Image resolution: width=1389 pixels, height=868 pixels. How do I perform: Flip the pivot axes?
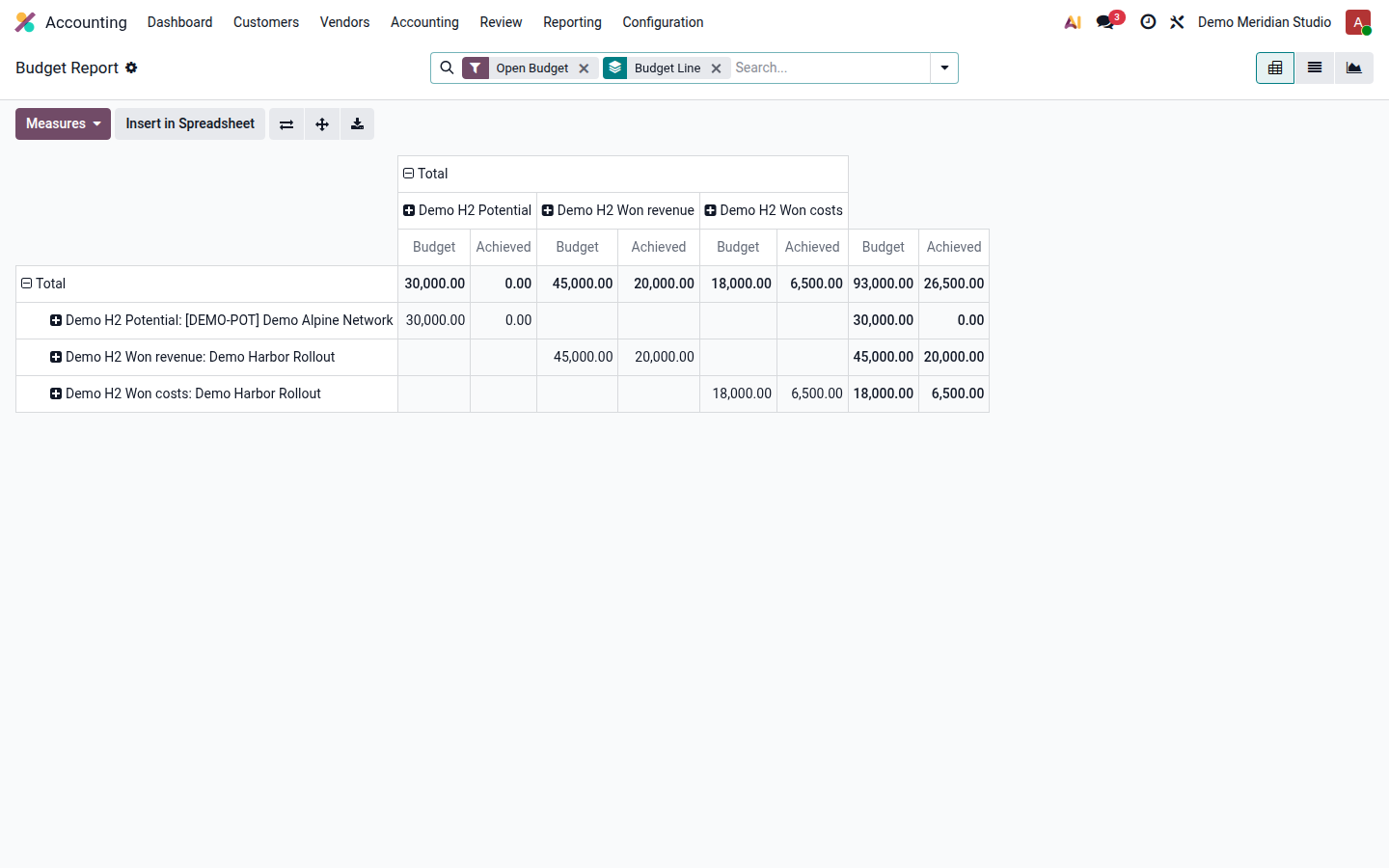coord(286,123)
